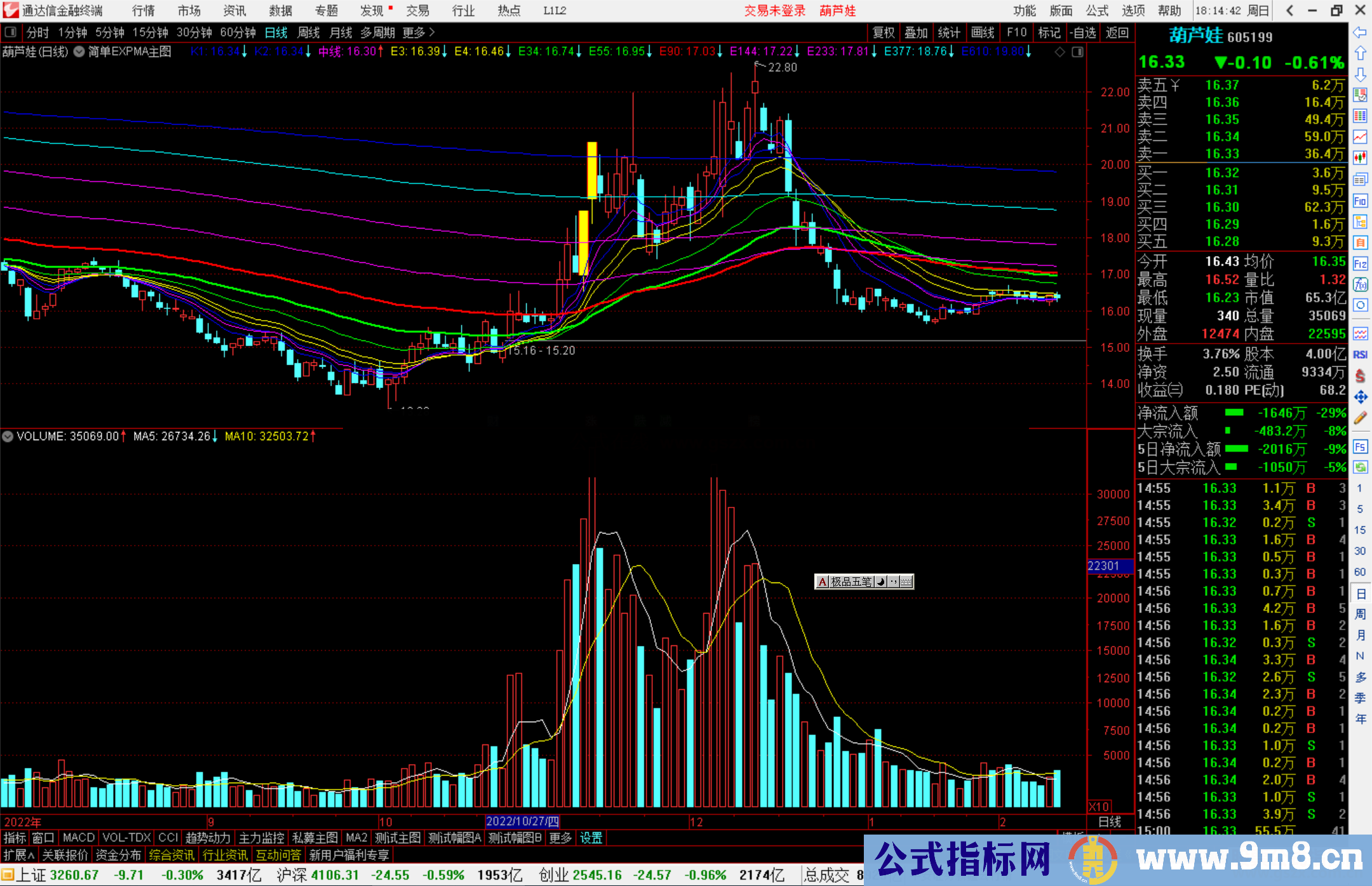This screenshot has height=886, width=1372.
Task: Select the pencil drawing tool icon
Action: pyautogui.click(x=1360, y=418)
